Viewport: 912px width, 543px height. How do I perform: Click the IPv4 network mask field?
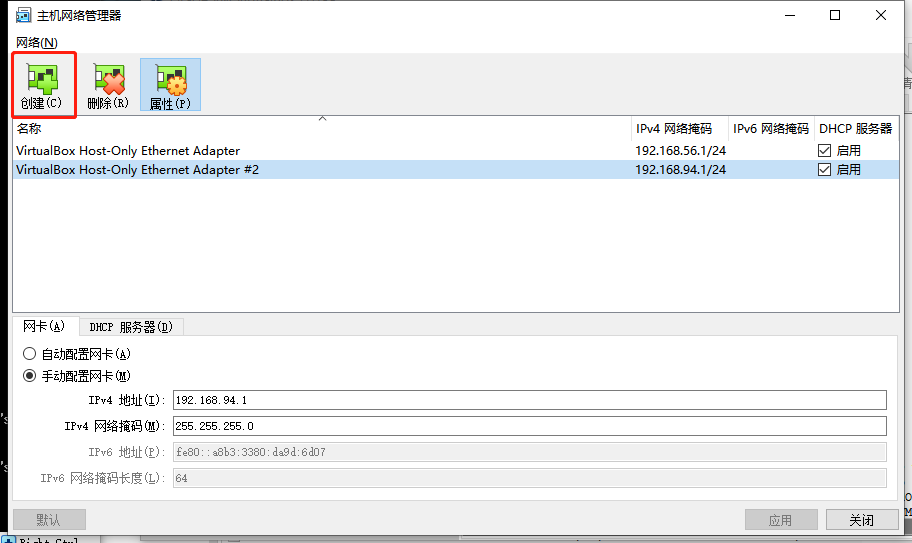(x=529, y=426)
